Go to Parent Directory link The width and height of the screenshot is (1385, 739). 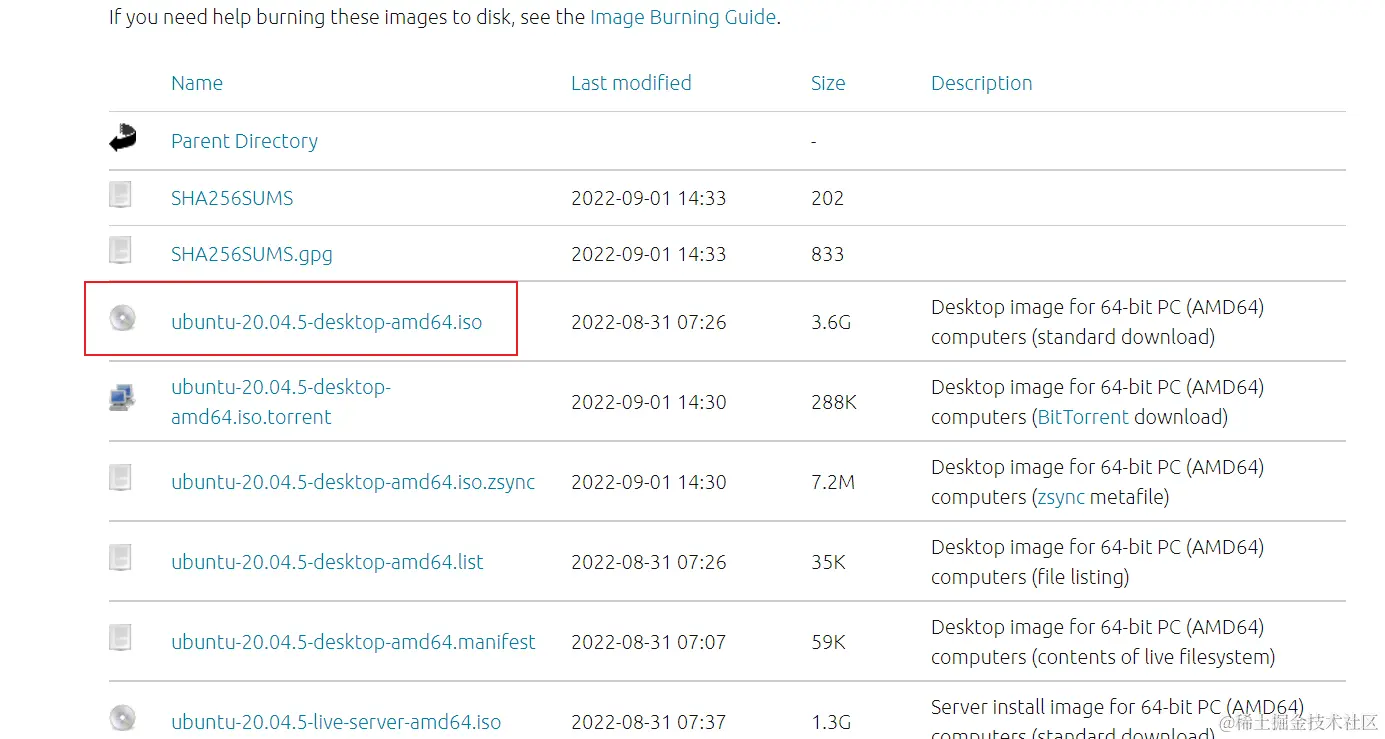click(244, 141)
